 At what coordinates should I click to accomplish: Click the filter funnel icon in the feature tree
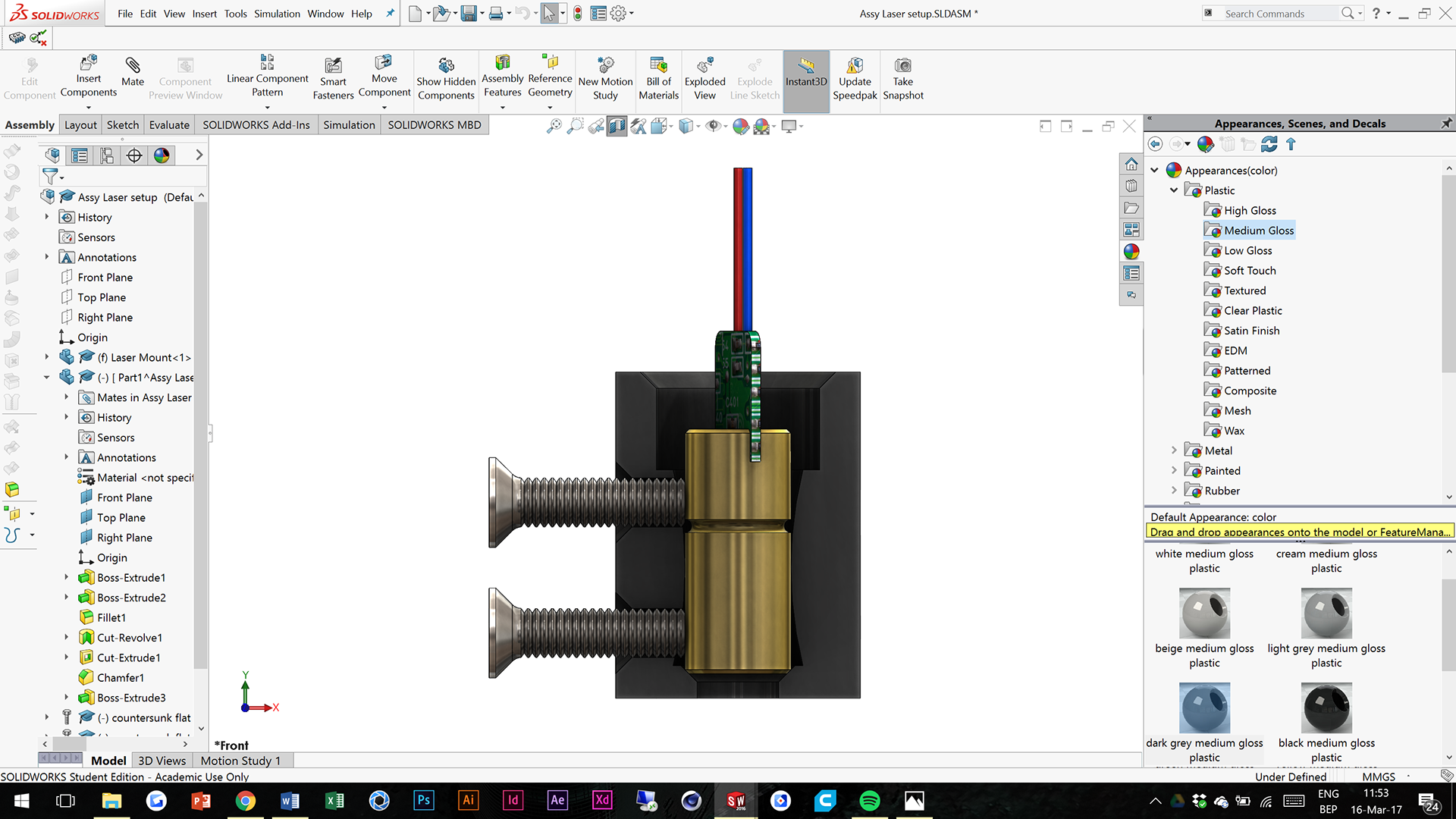pyautogui.click(x=51, y=177)
